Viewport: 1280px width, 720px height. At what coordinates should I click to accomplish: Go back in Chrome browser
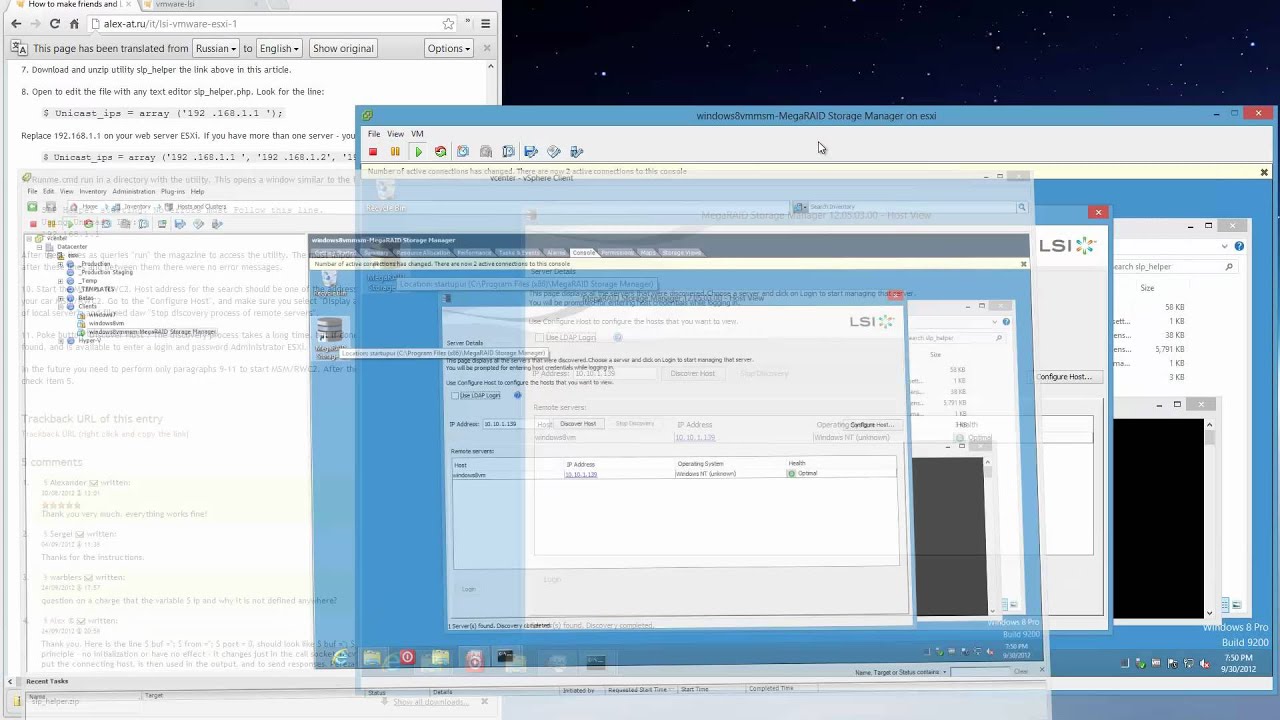(x=15, y=24)
